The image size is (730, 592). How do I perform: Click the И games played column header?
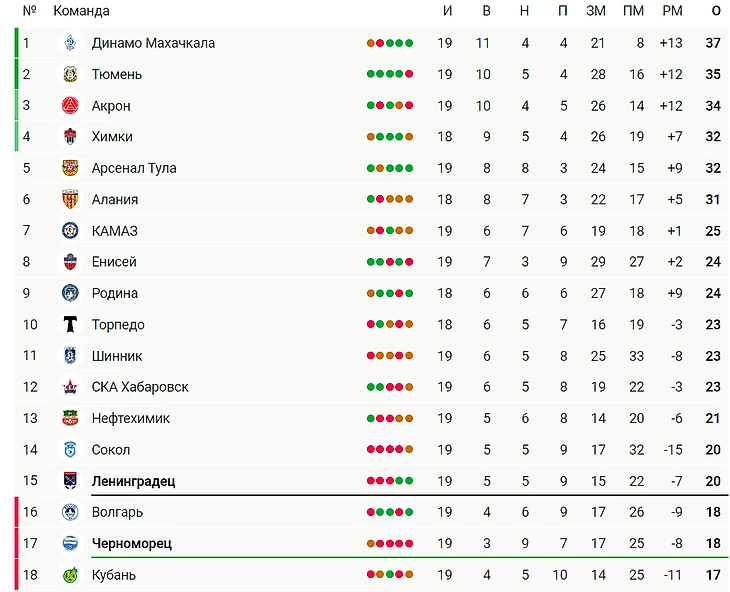[x=447, y=11]
